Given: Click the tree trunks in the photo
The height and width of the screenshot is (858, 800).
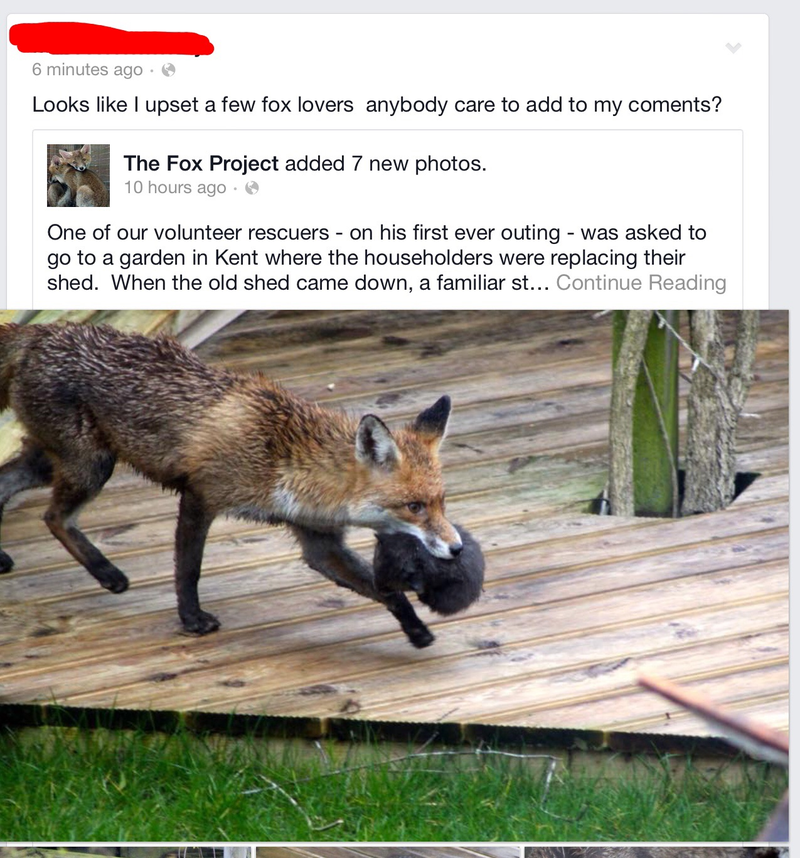Looking at the screenshot, I should [x=684, y=413].
